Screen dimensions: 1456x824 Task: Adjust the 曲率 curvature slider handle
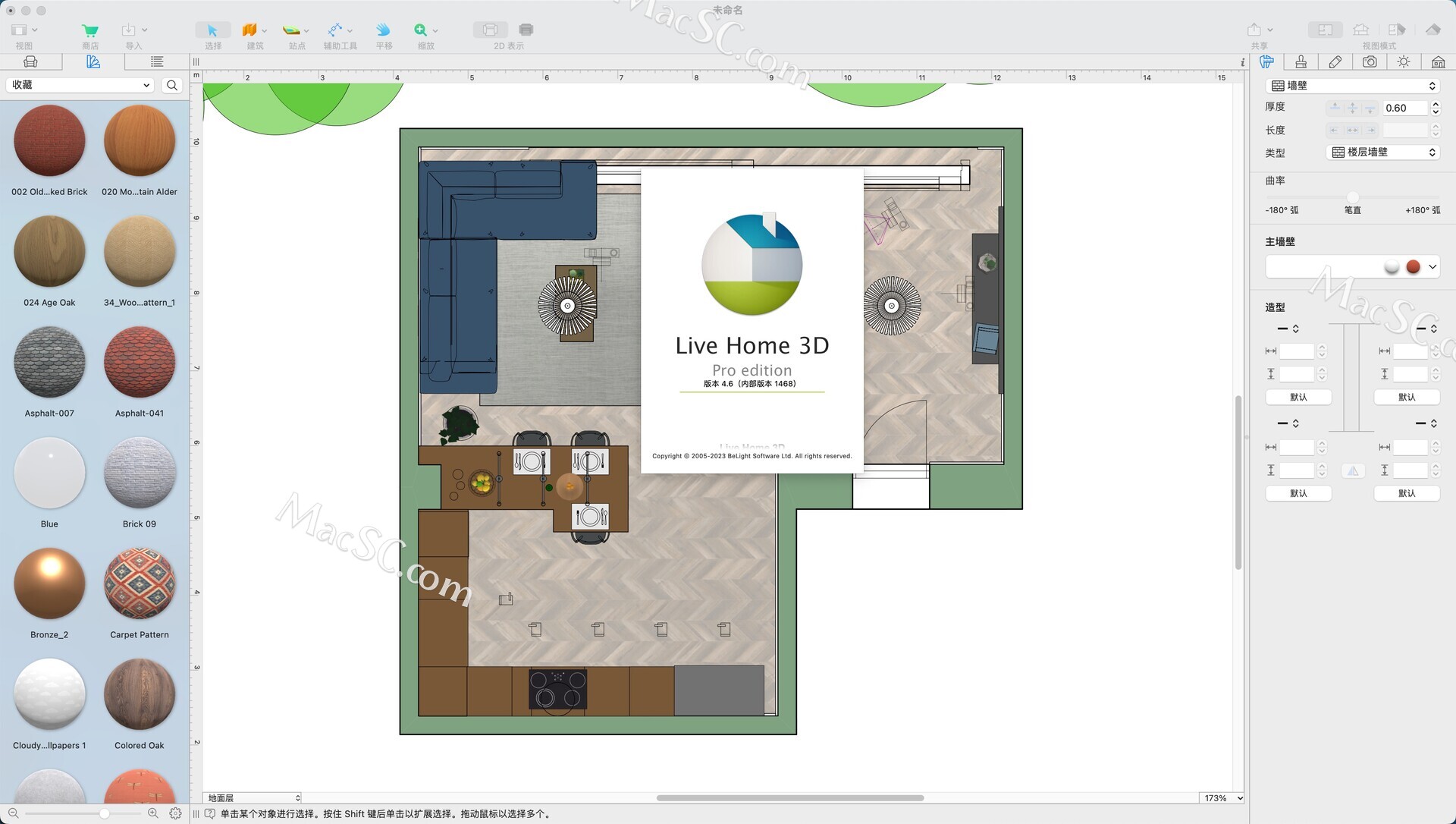click(1352, 197)
